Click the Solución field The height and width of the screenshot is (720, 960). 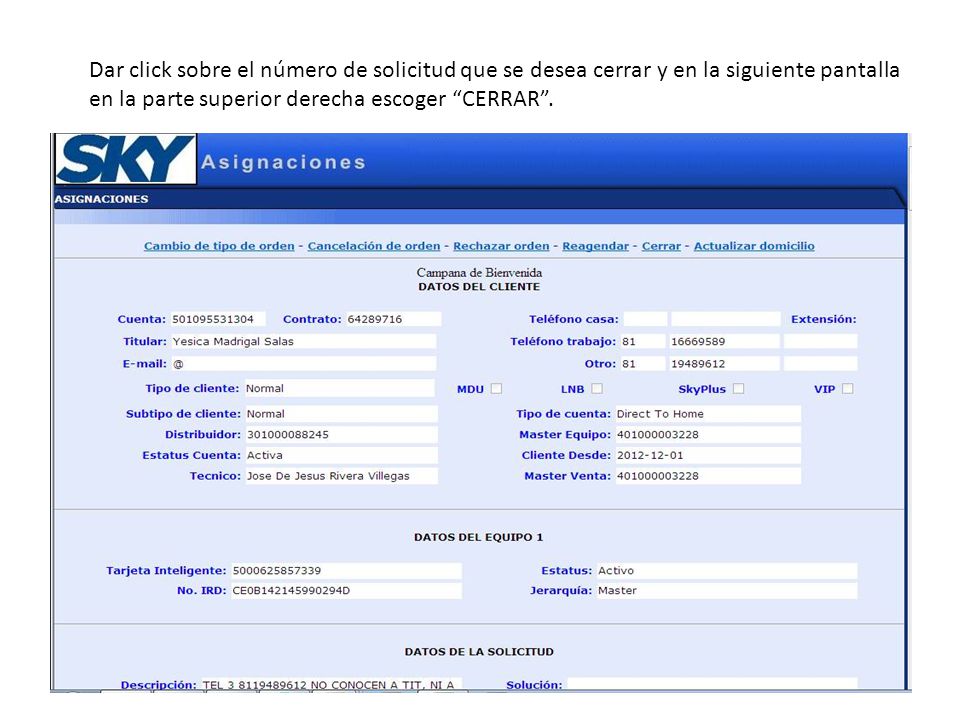pos(712,684)
